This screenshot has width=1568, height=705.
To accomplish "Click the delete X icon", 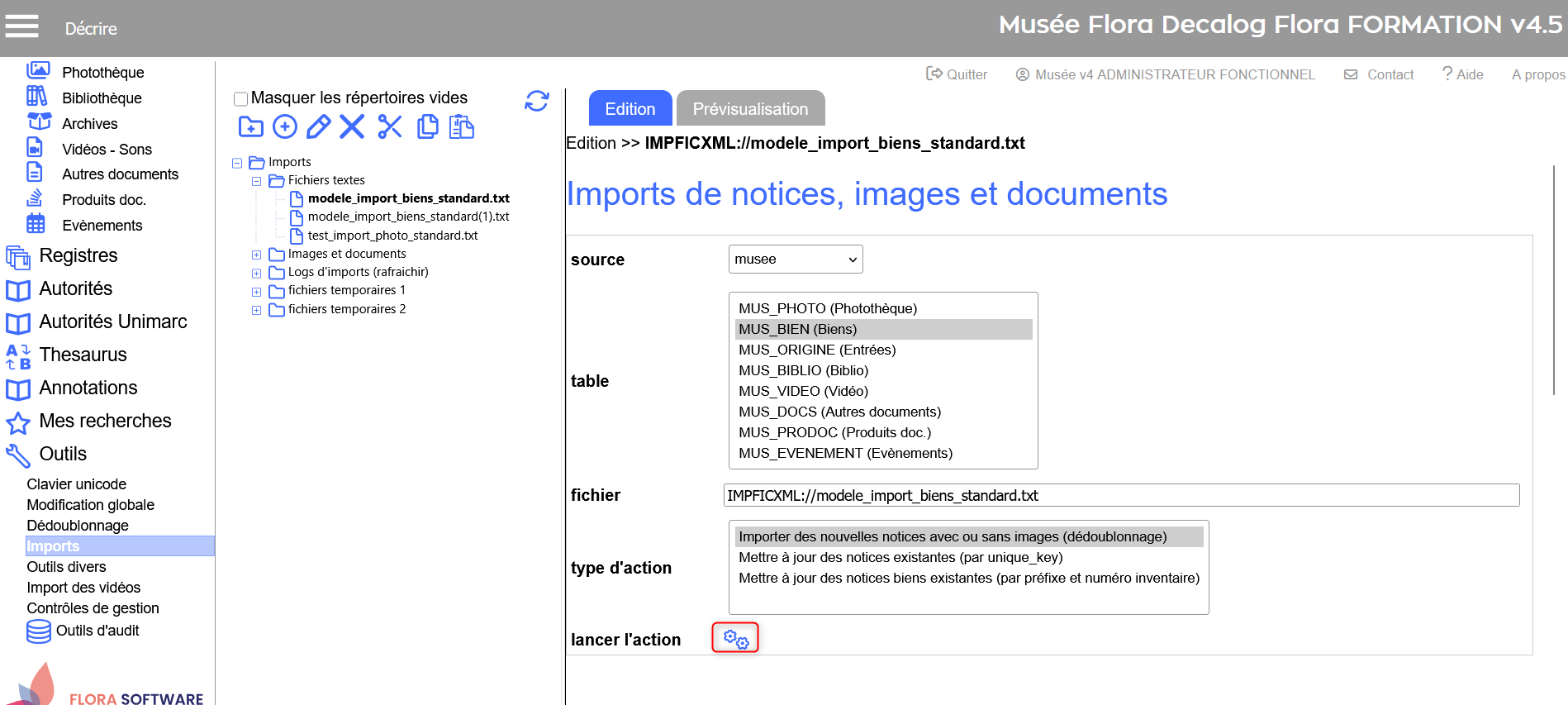I will [x=352, y=126].
